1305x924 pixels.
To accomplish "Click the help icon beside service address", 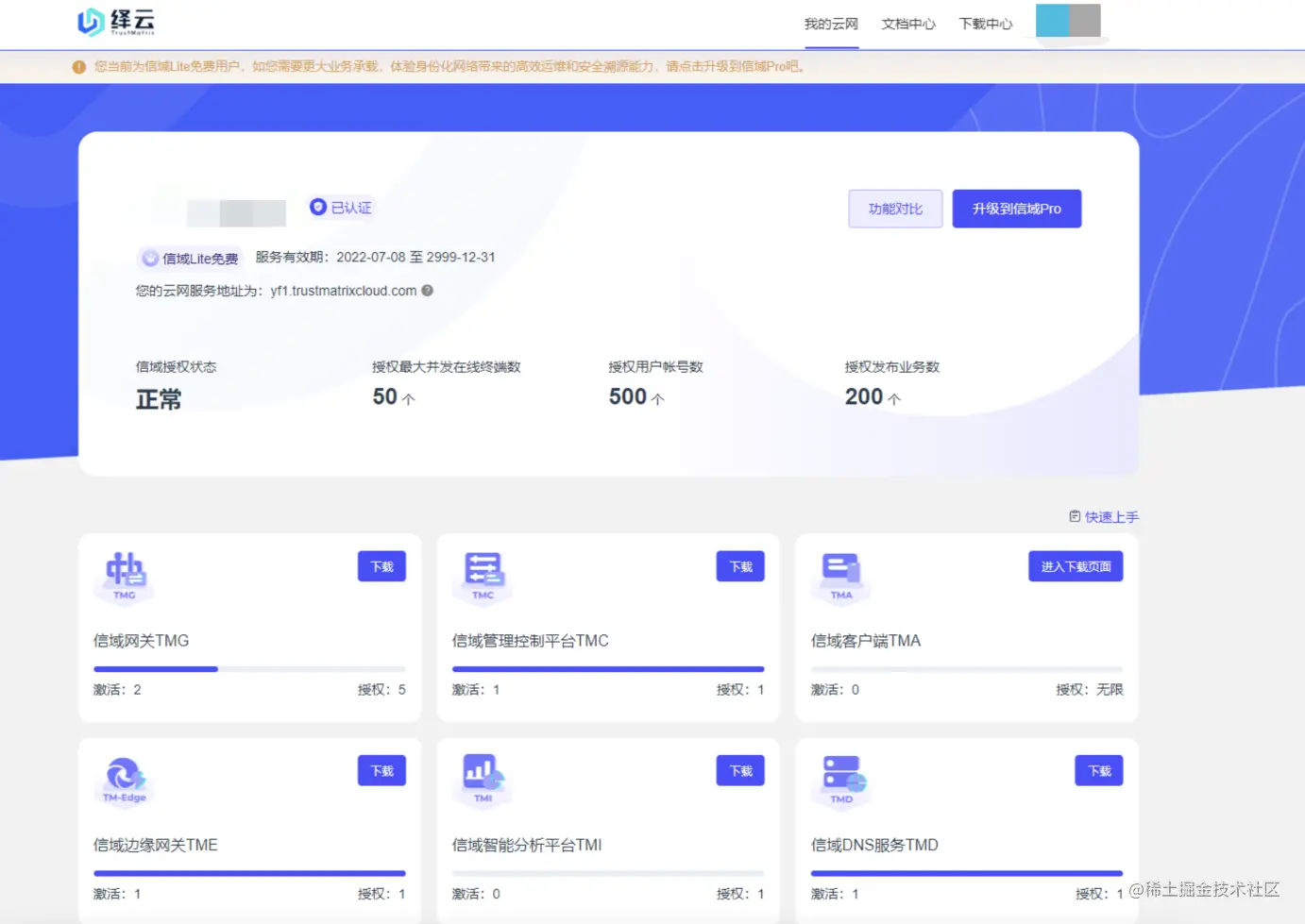I will [428, 291].
